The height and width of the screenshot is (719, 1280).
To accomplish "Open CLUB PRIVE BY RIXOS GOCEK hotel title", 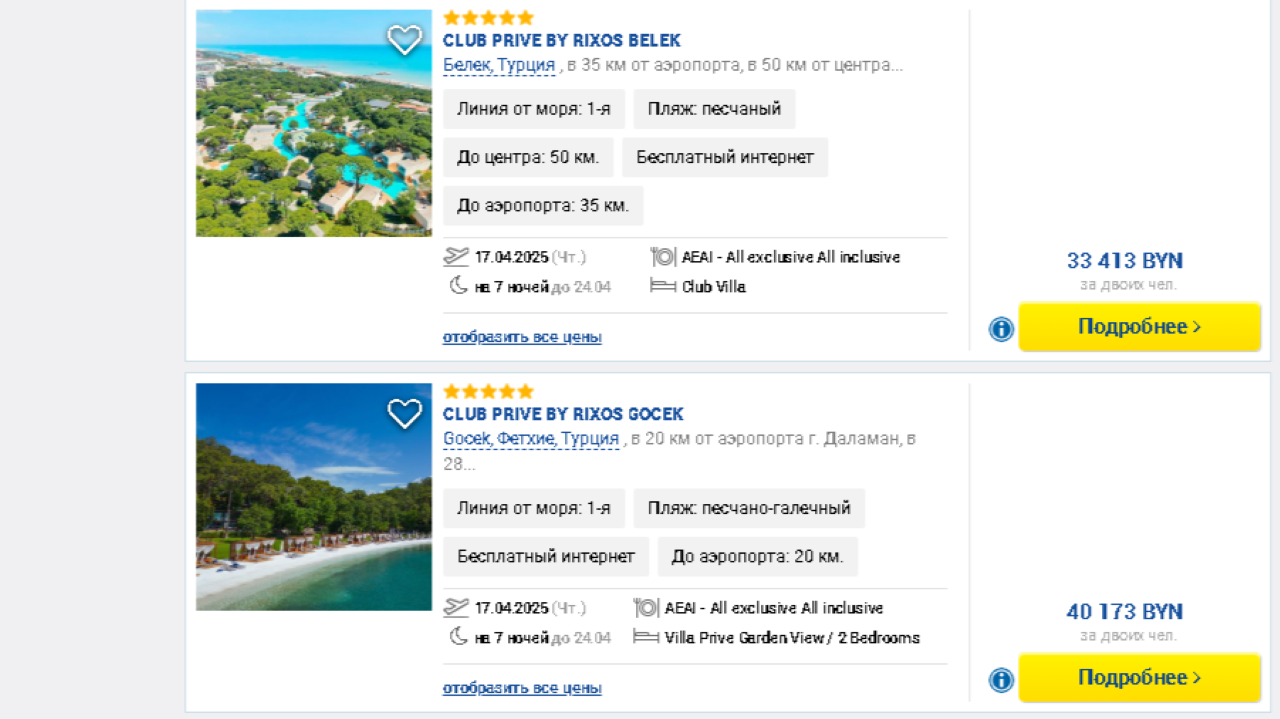I will [x=563, y=414].
